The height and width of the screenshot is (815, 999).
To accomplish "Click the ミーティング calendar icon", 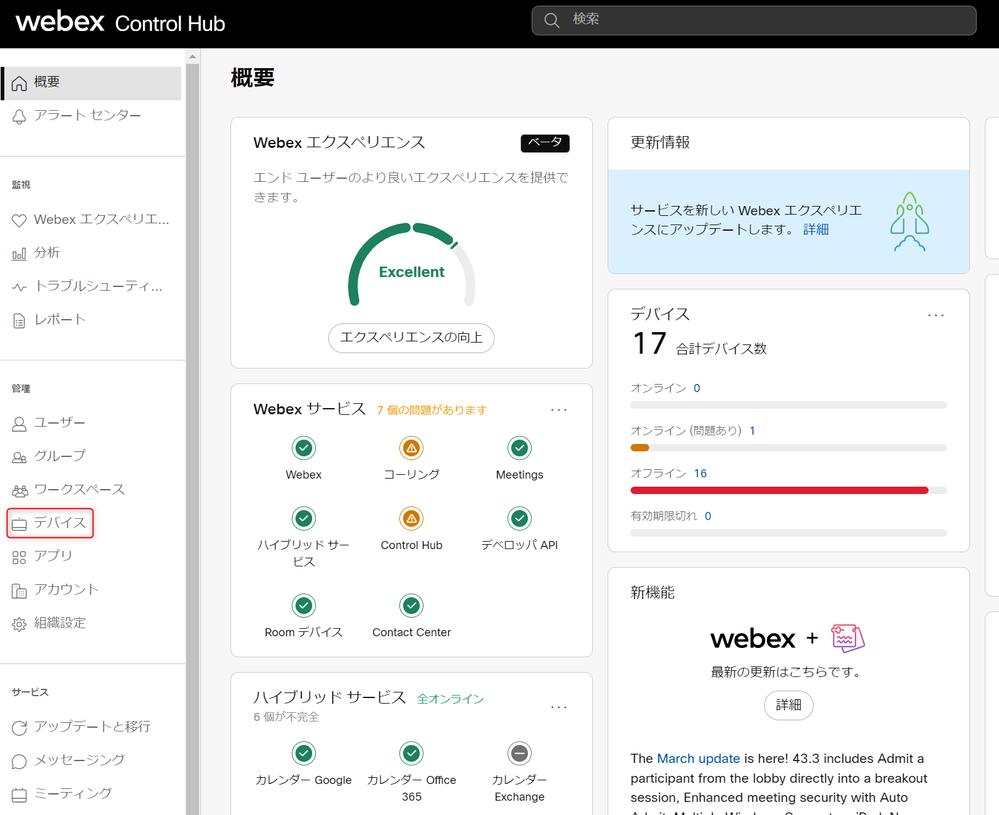I will coord(19,795).
